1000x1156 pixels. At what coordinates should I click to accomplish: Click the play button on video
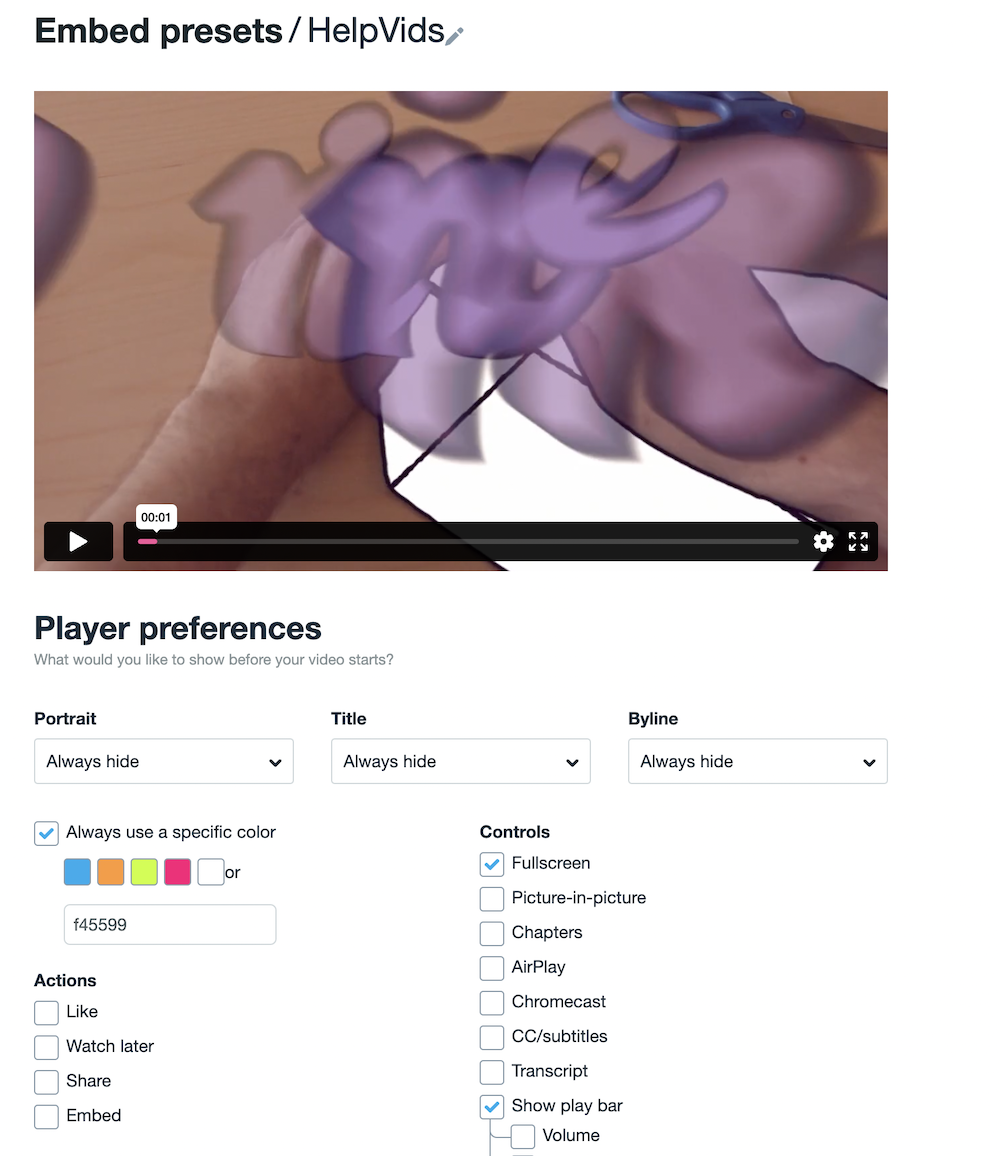click(78, 542)
